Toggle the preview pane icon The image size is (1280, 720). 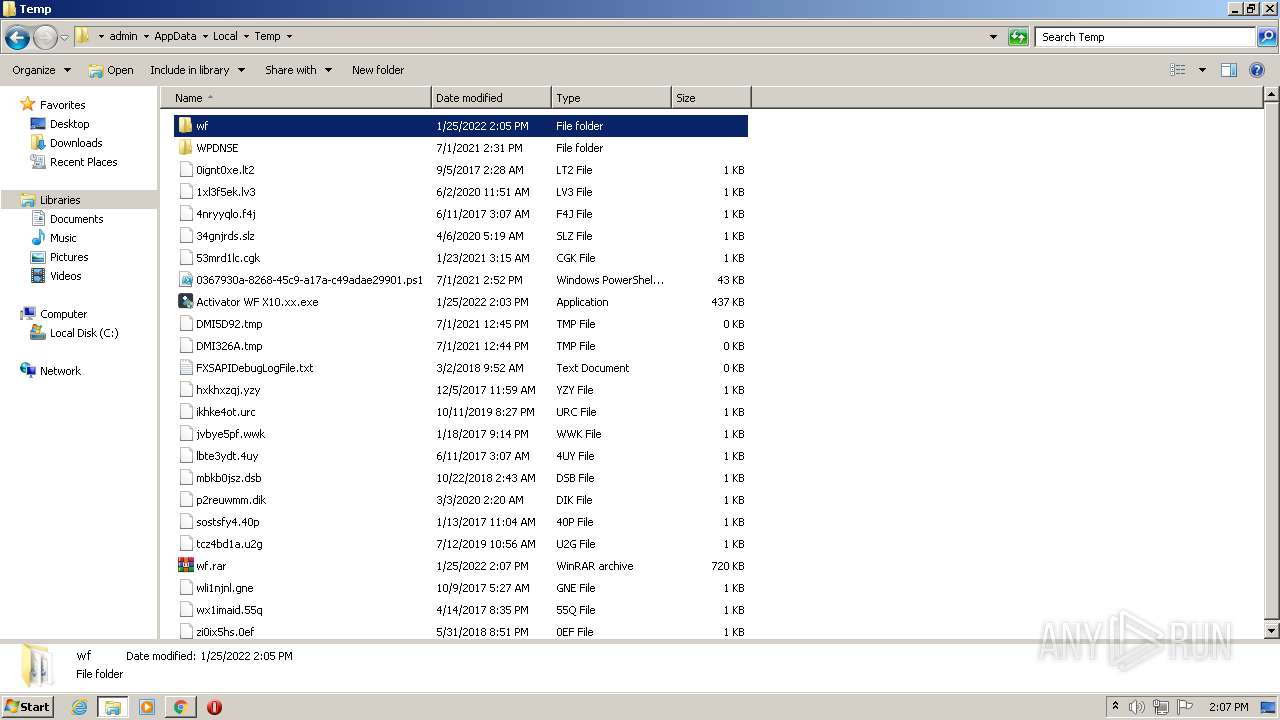point(1229,70)
